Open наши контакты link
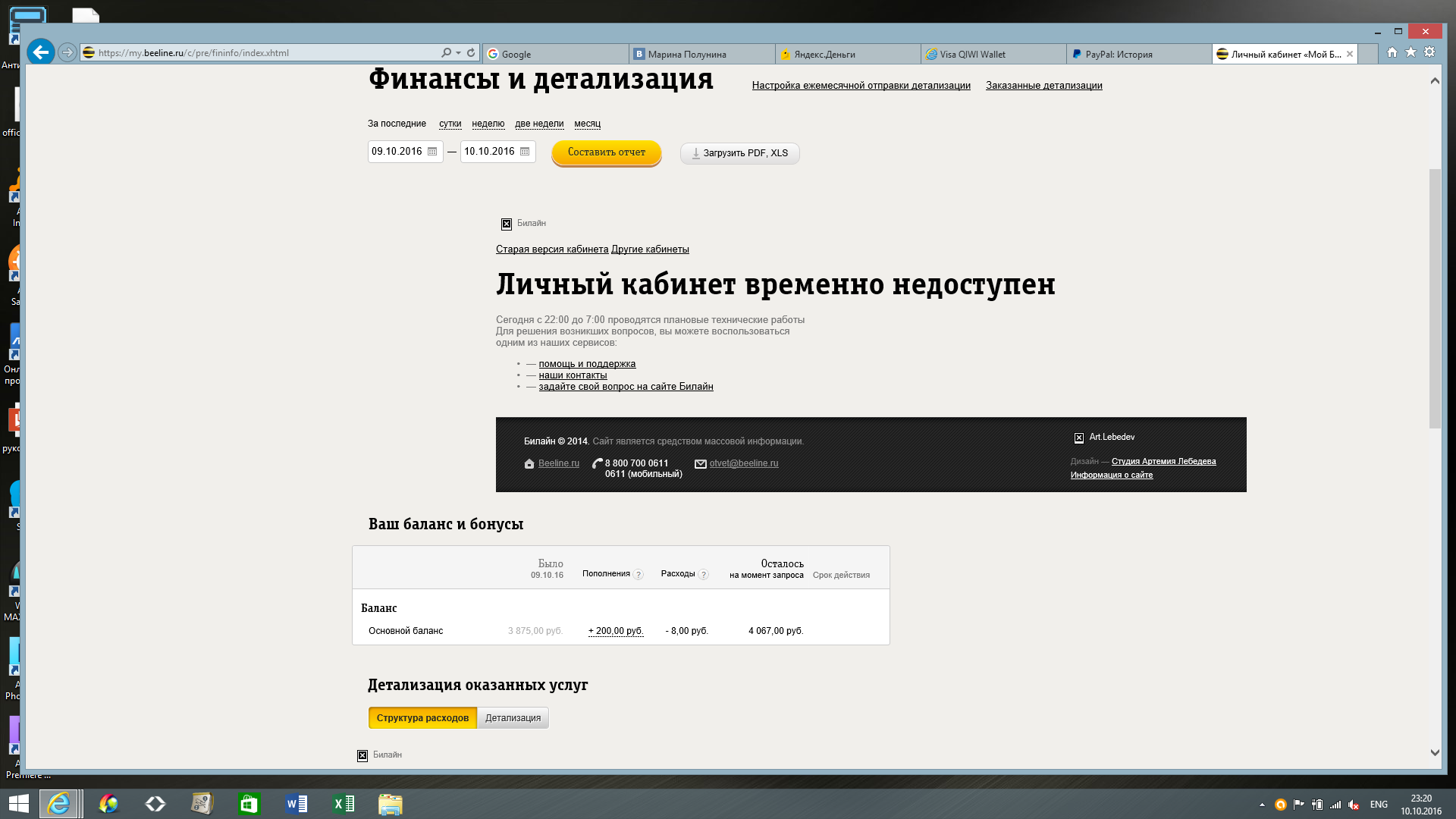Viewport: 1456px width, 819px height. (x=573, y=375)
